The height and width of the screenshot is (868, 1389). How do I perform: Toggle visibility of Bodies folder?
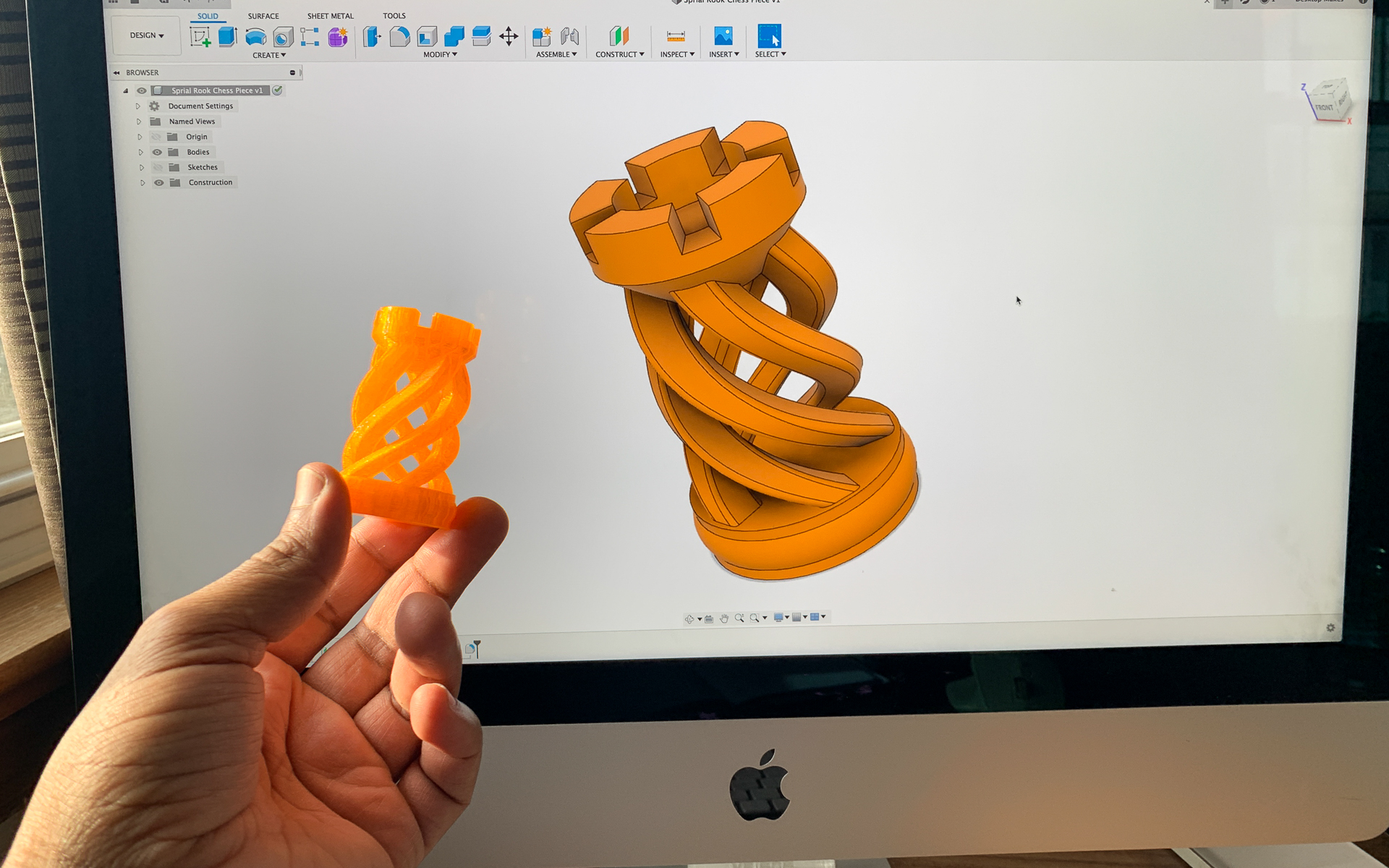(158, 152)
